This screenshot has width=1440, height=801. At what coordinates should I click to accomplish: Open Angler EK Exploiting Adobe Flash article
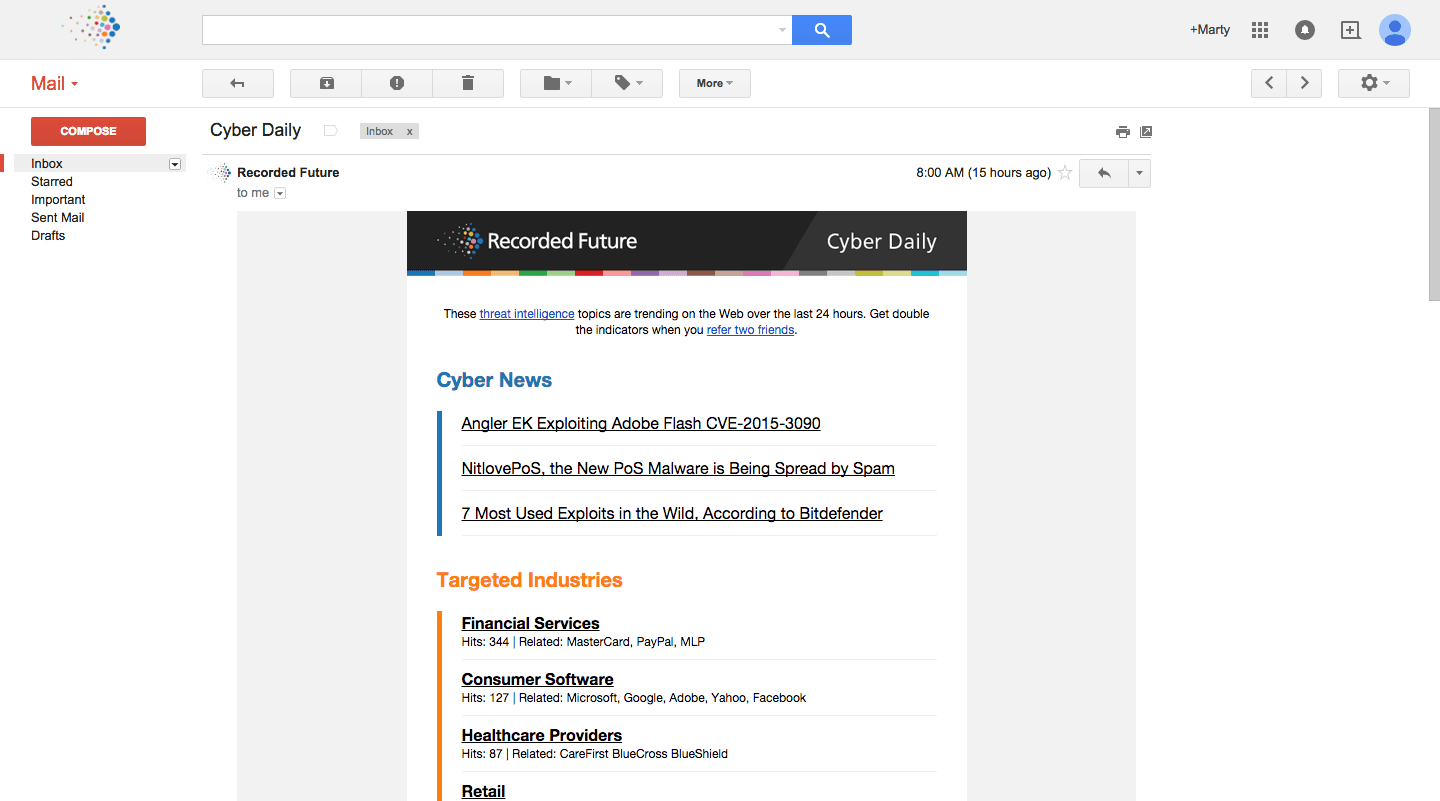[641, 423]
